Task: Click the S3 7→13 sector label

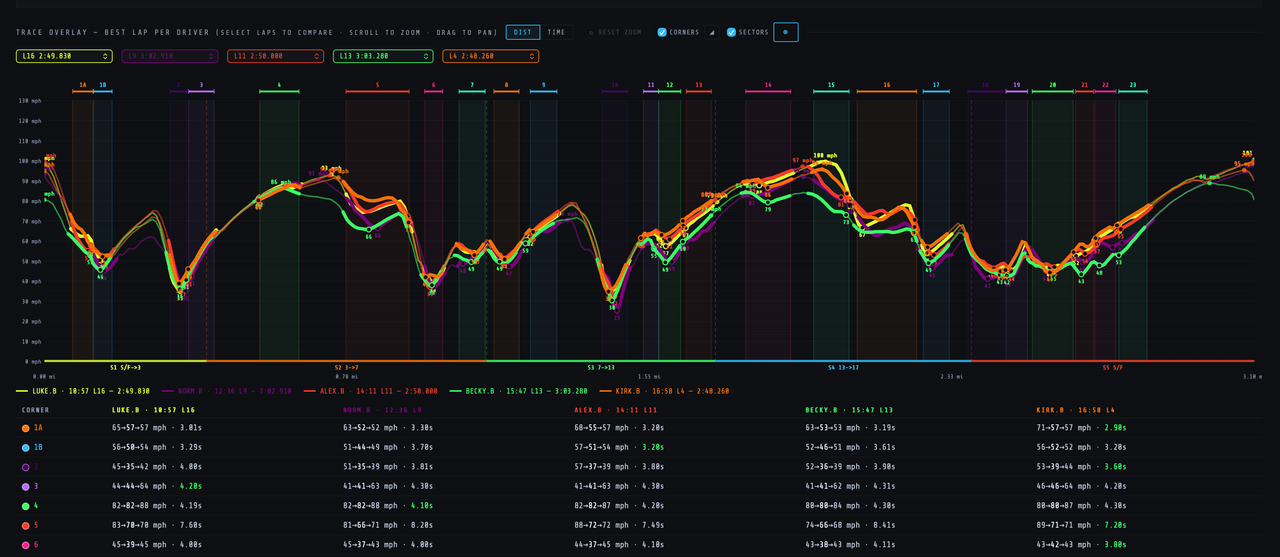Action: click(601, 368)
